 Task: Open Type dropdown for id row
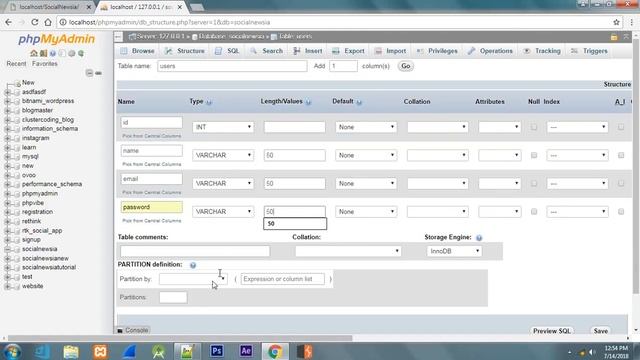coord(223,127)
